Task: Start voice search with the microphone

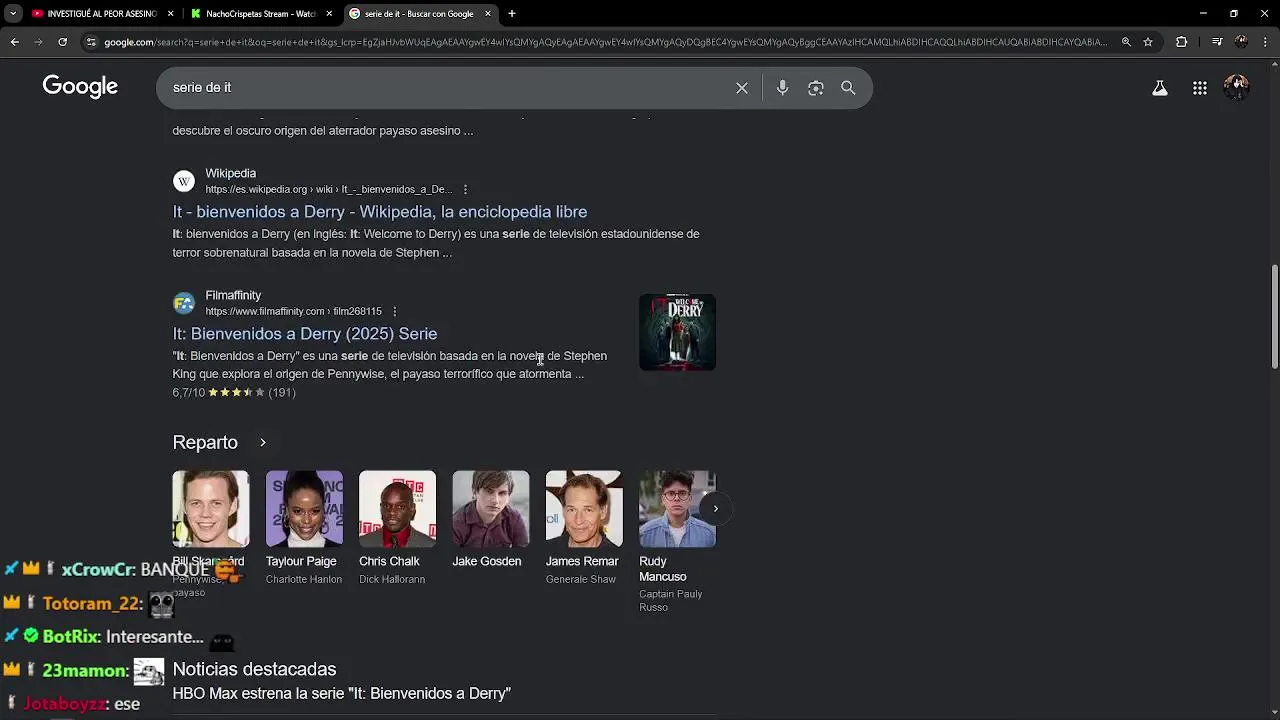Action: click(783, 88)
